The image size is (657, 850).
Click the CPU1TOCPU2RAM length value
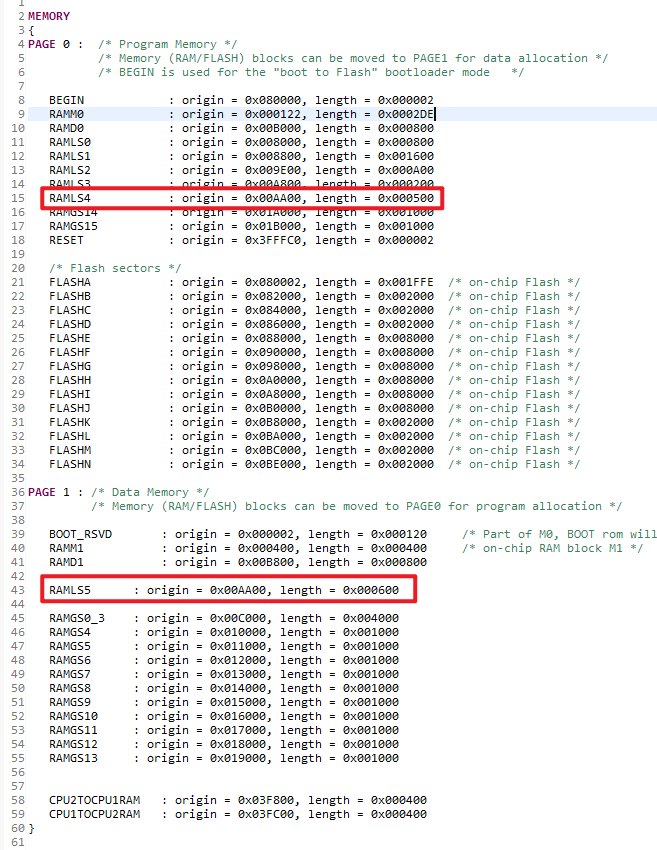(x=399, y=814)
